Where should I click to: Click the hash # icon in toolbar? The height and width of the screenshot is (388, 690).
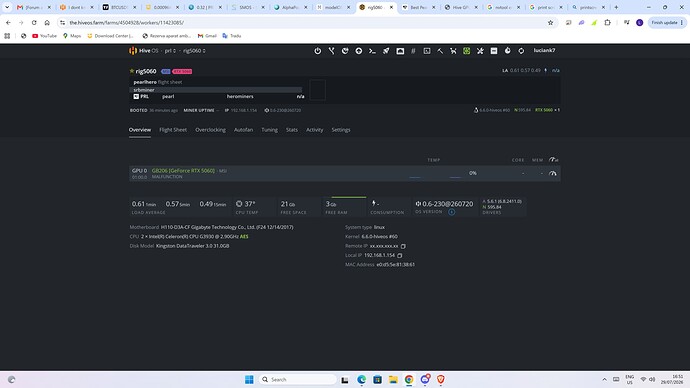point(413,51)
